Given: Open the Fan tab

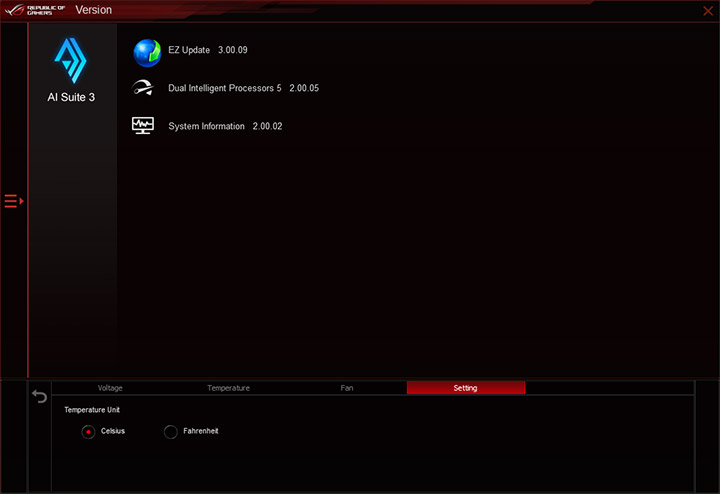Looking at the screenshot, I should [x=347, y=388].
